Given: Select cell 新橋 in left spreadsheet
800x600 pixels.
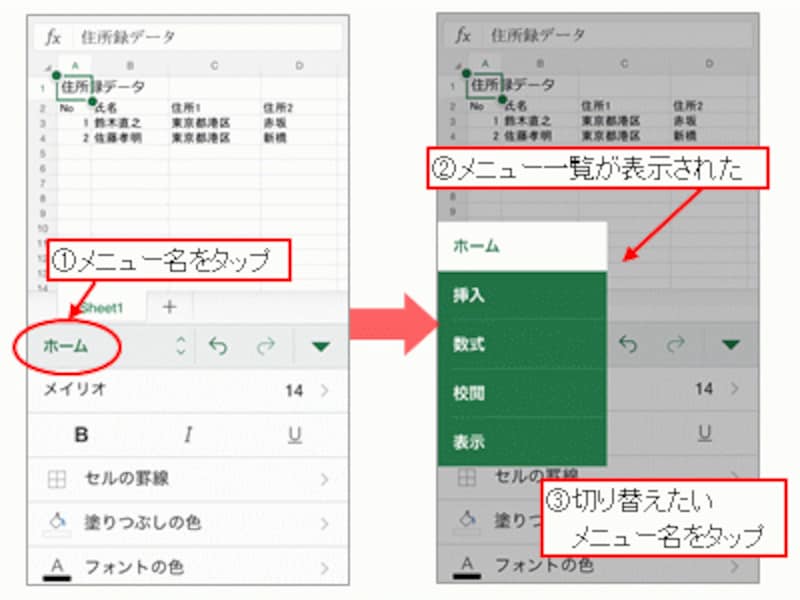Looking at the screenshot, I should (275, 138).
